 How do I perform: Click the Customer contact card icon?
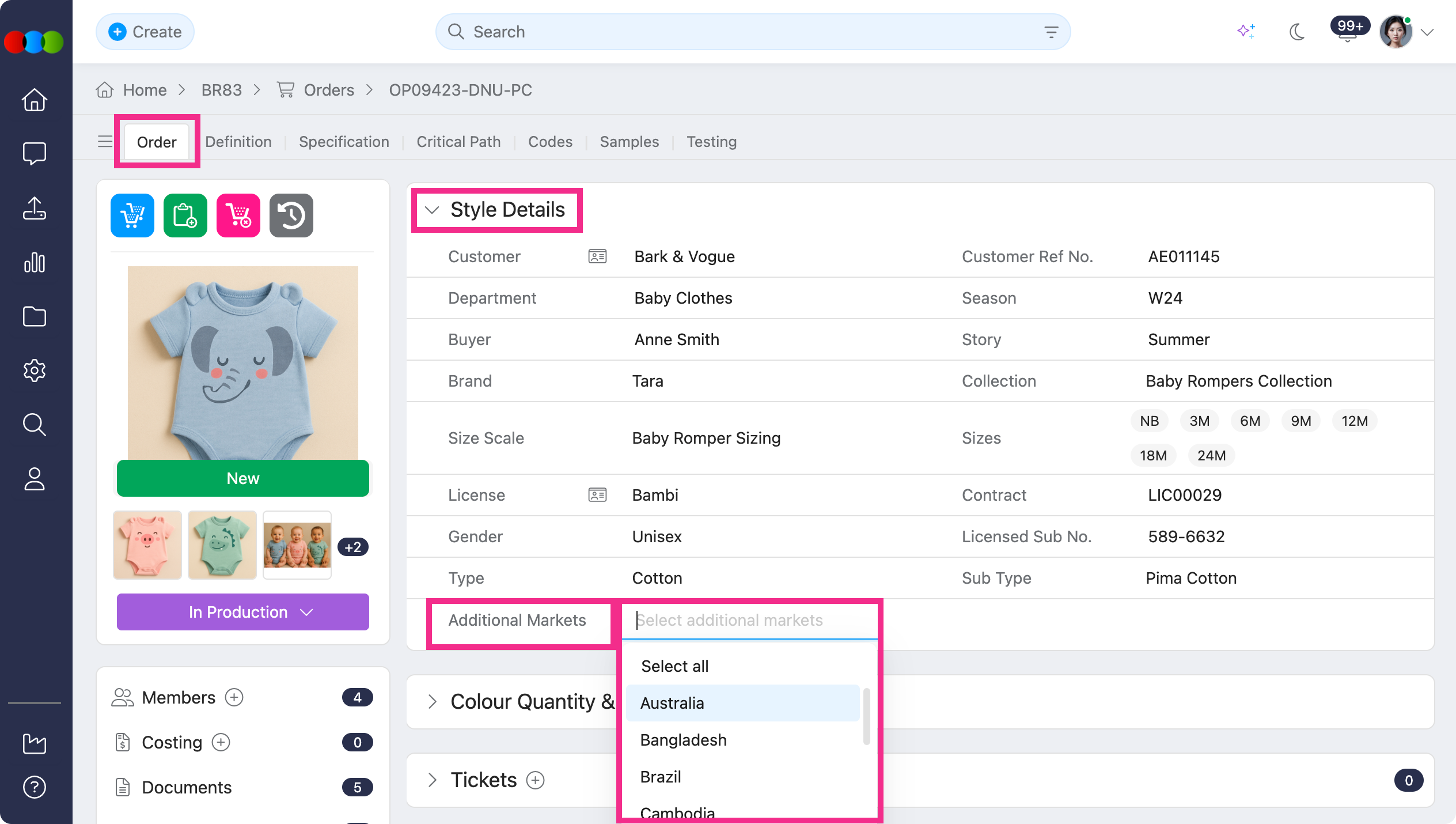pos(597,256)
